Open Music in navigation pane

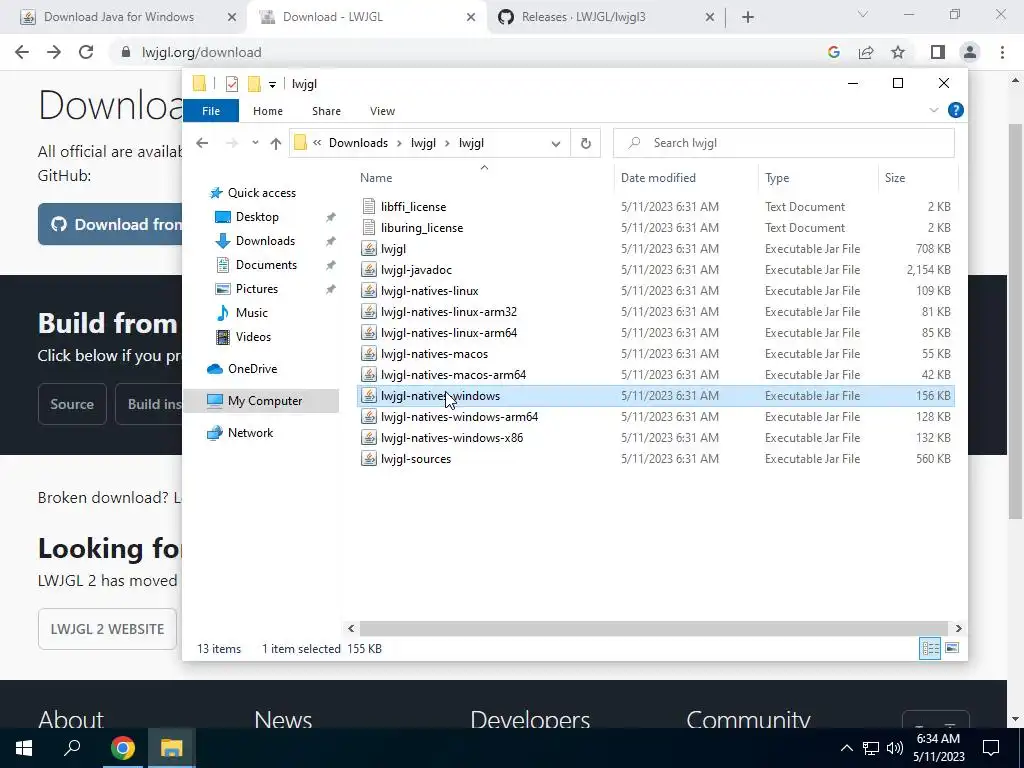(x=251, y=313)
